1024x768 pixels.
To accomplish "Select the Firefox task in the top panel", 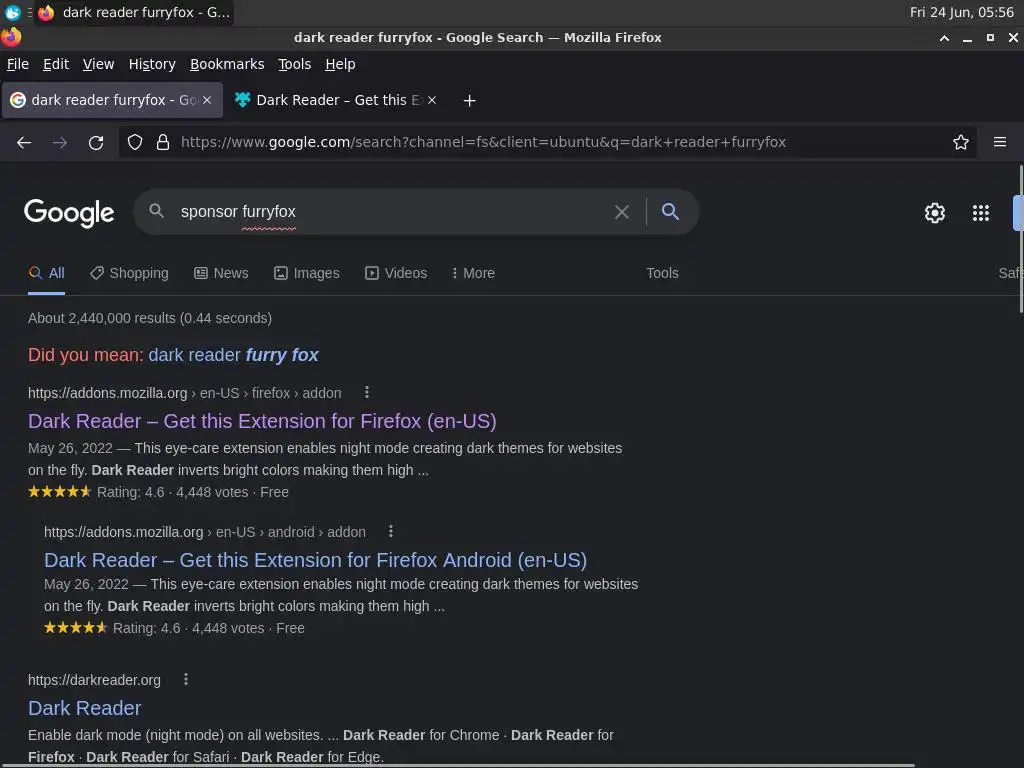I will coord(134,12).
